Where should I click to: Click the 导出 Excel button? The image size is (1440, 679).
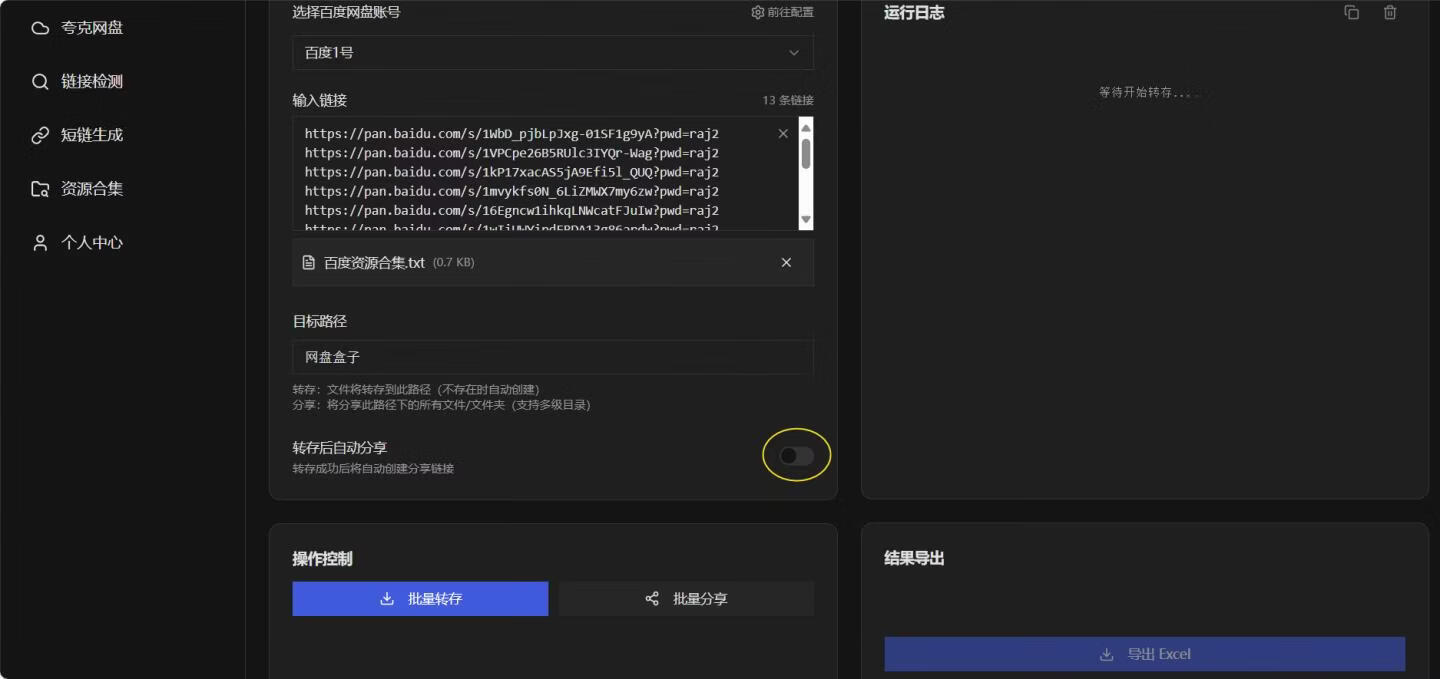click(x=1145, y=654)
